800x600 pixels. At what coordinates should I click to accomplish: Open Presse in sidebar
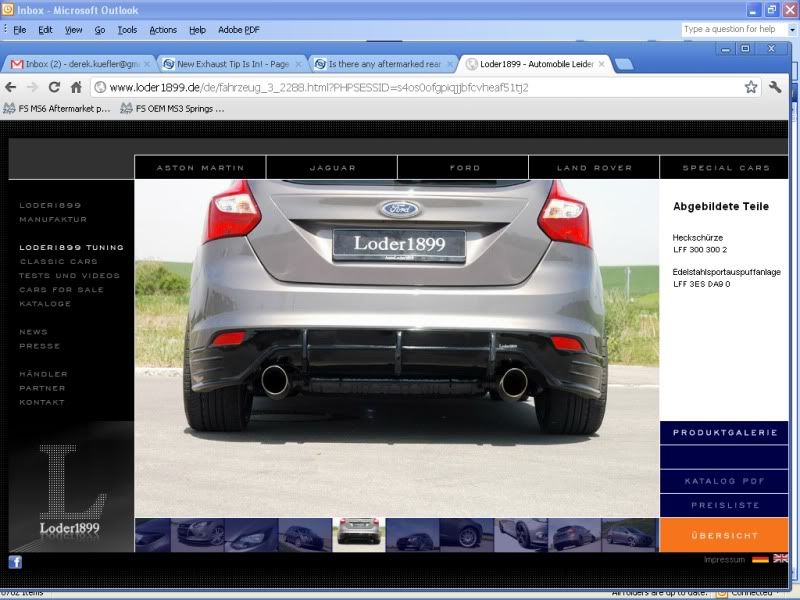point(40,346)
